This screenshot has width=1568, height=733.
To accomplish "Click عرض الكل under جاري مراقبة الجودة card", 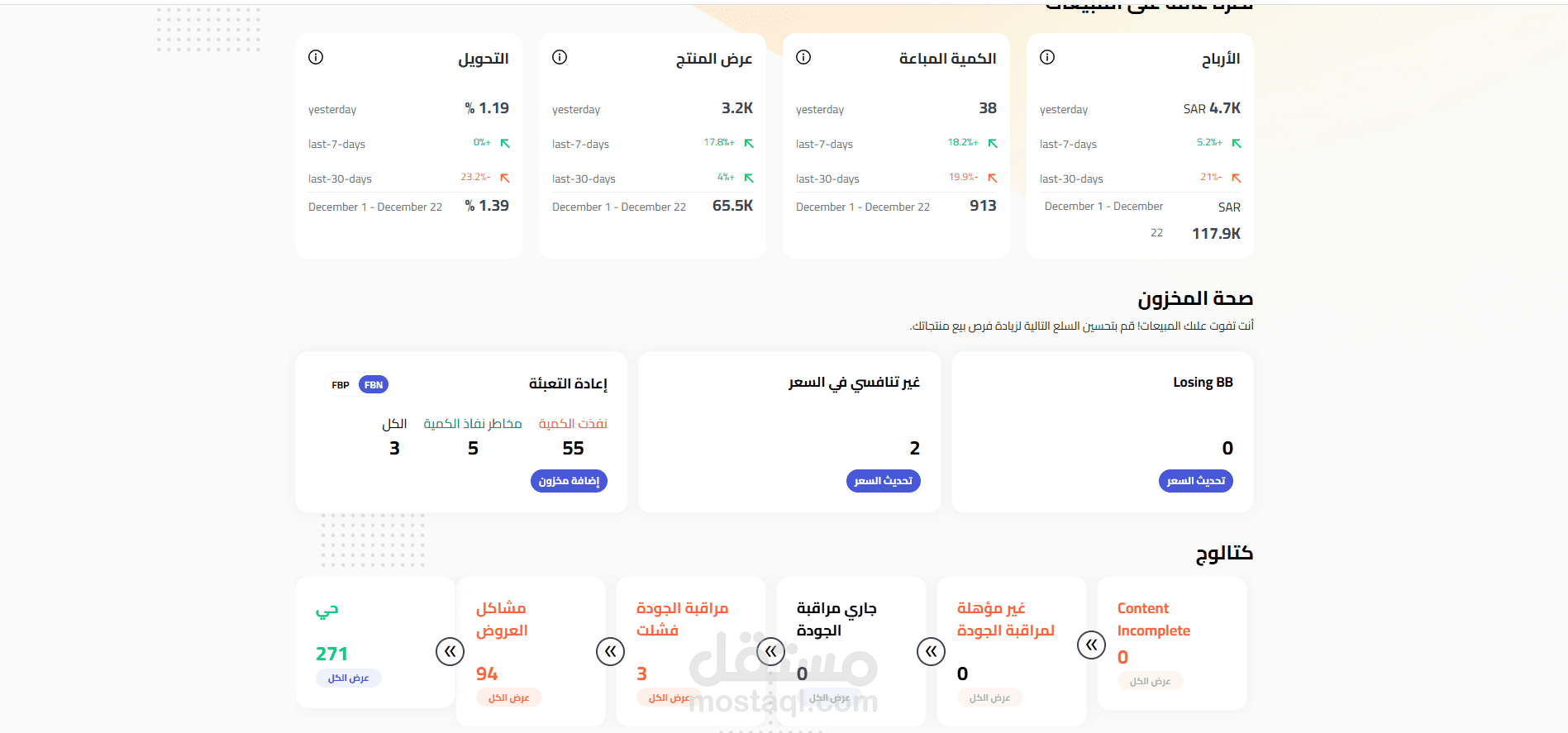I will 829,697.
